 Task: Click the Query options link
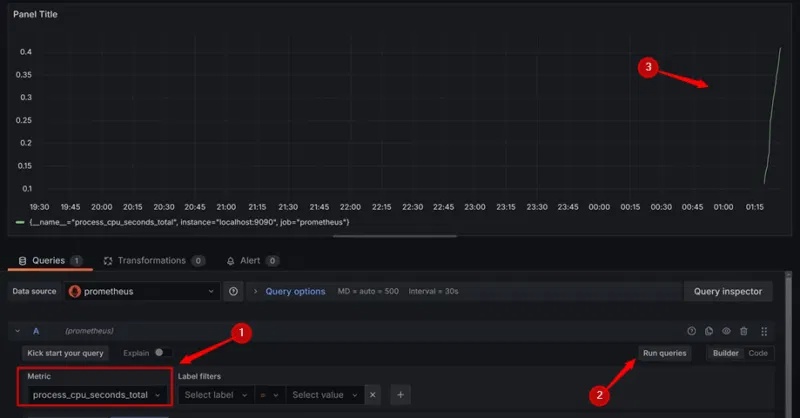tap(295, 291)
